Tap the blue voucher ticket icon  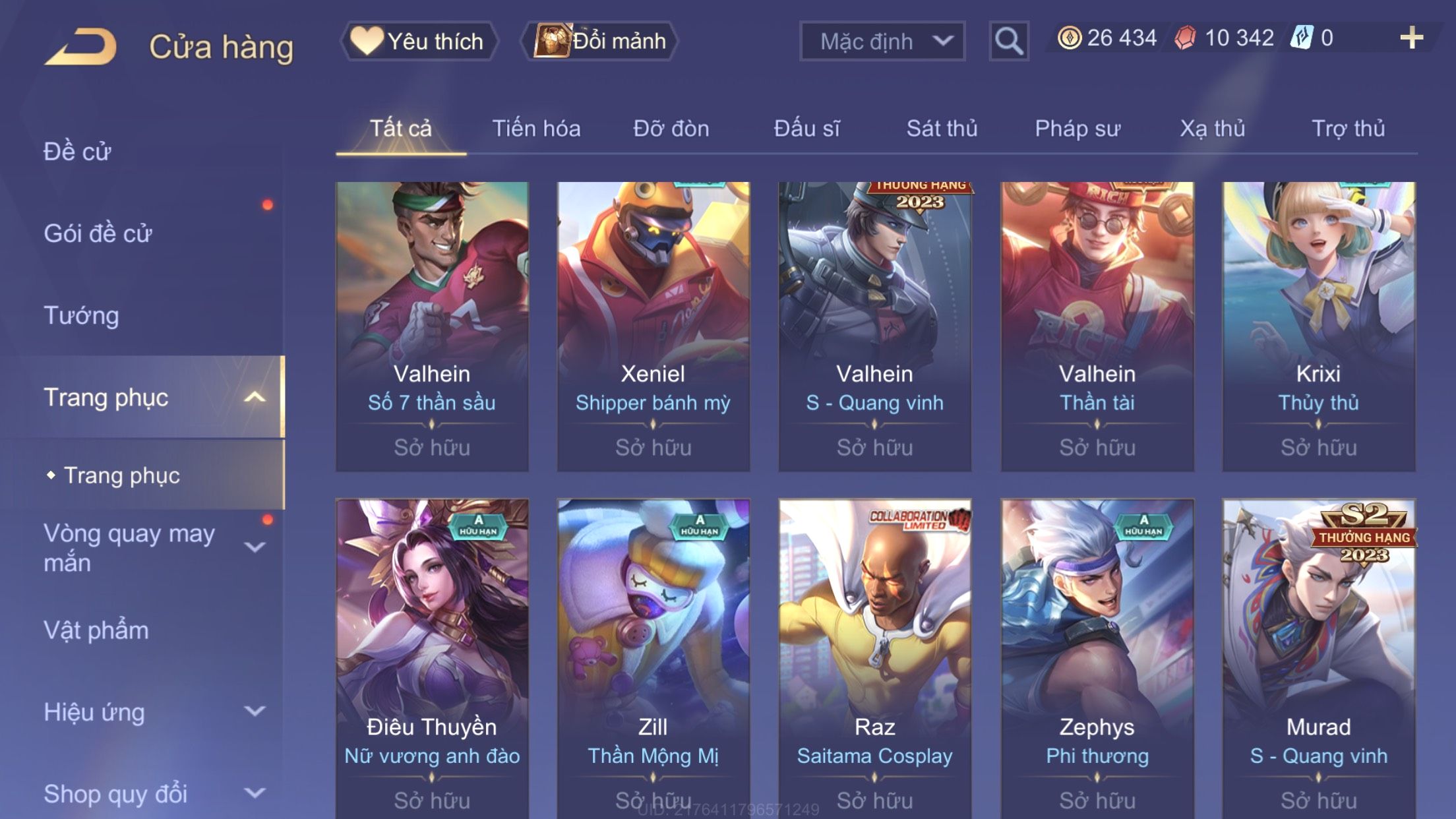point(1302,38)
